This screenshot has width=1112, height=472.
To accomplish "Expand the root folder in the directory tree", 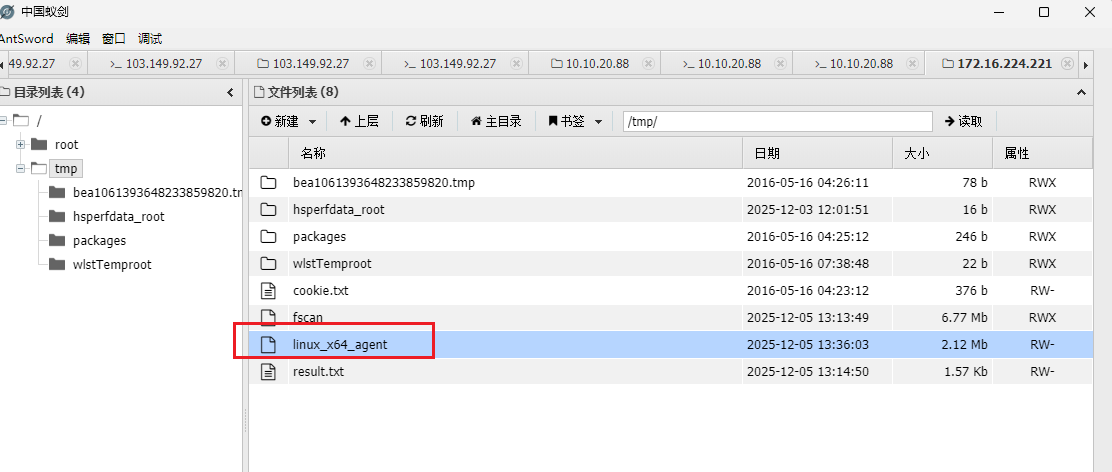I will 20,145.
